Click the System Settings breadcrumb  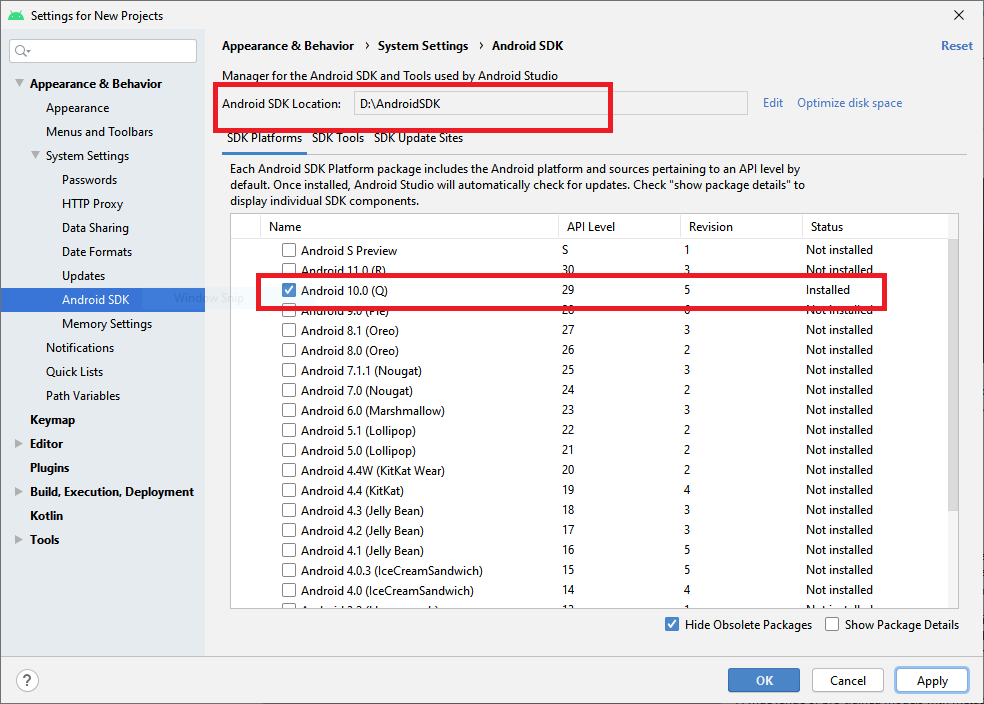(x=422, y=46)
